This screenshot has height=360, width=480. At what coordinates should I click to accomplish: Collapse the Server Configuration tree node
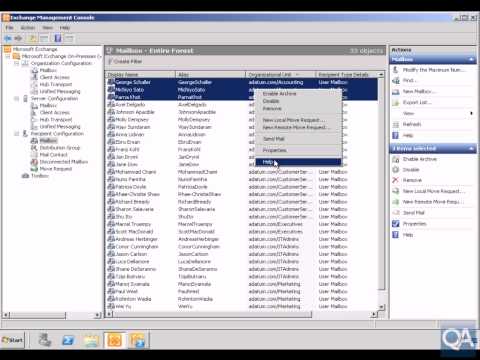point(16,99)
